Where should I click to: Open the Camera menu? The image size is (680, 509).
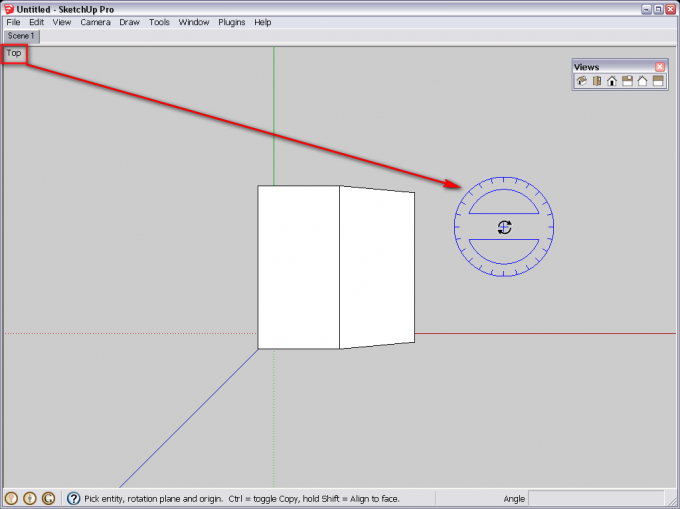(95, 22)
